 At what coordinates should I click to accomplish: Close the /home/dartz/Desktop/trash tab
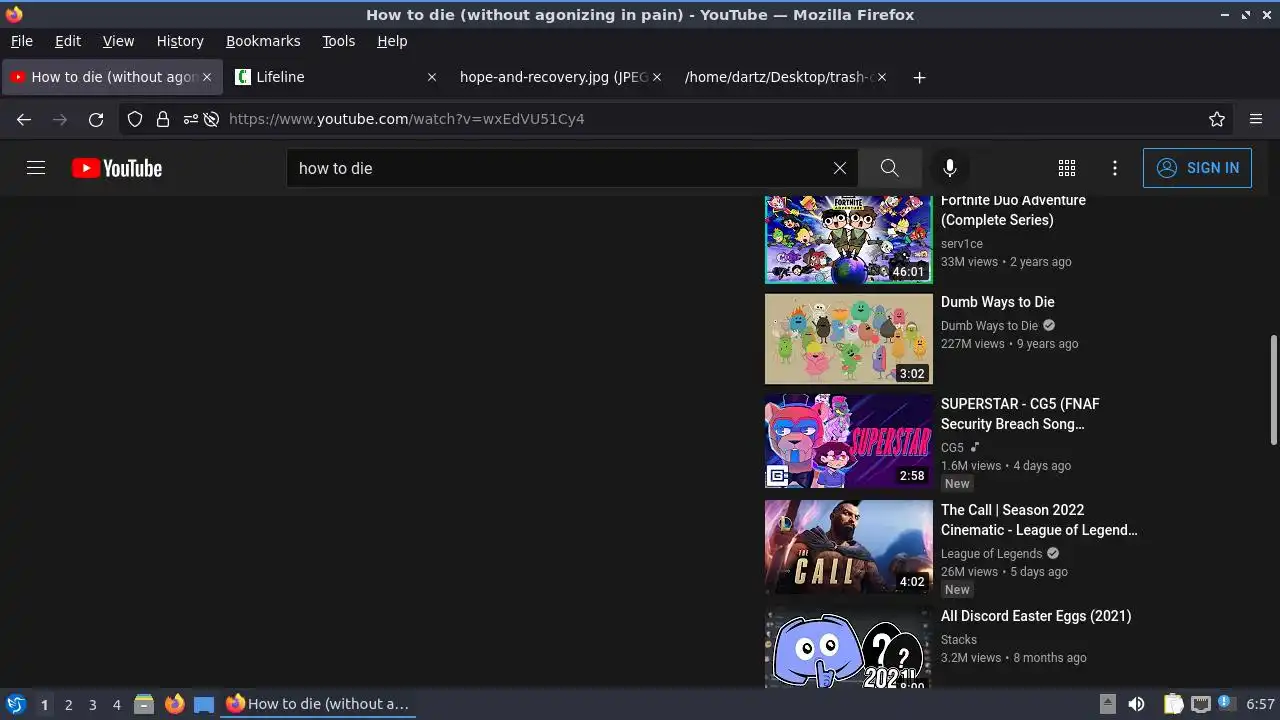coord(882,77)
